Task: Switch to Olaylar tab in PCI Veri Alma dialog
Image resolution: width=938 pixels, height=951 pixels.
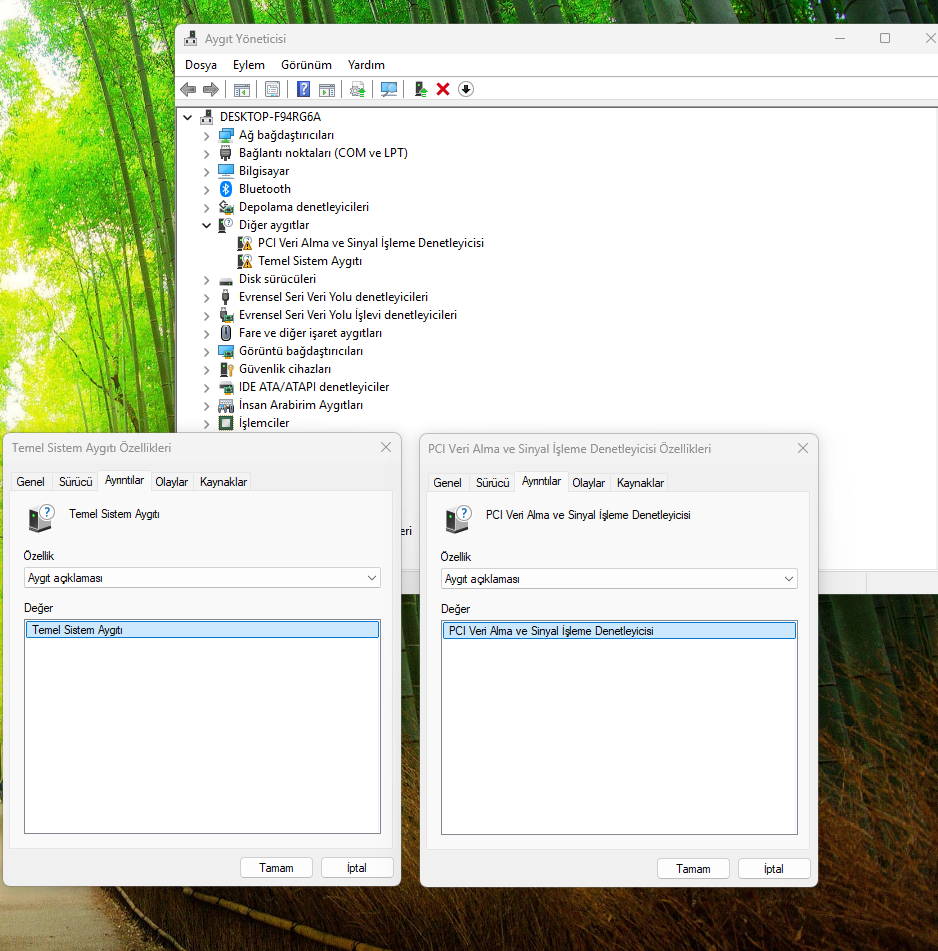Action: (x=589, y=483)
